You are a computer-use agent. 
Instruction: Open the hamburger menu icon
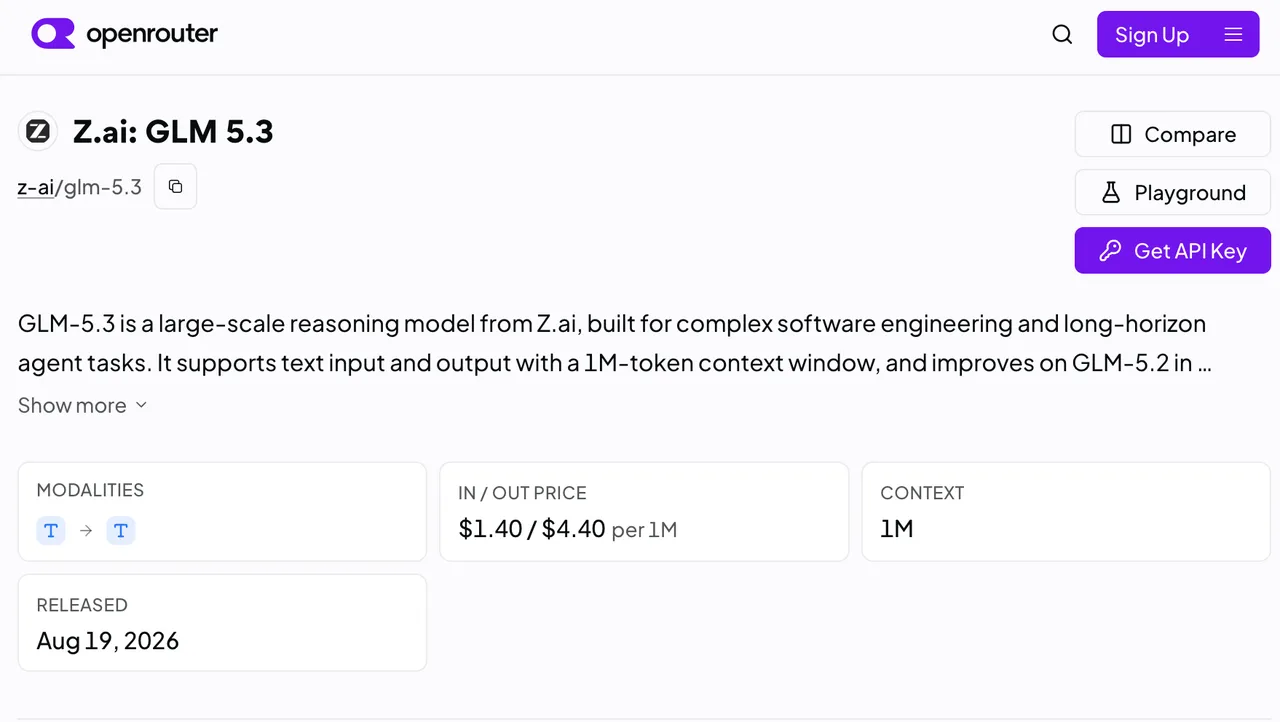pos(1233,35)
